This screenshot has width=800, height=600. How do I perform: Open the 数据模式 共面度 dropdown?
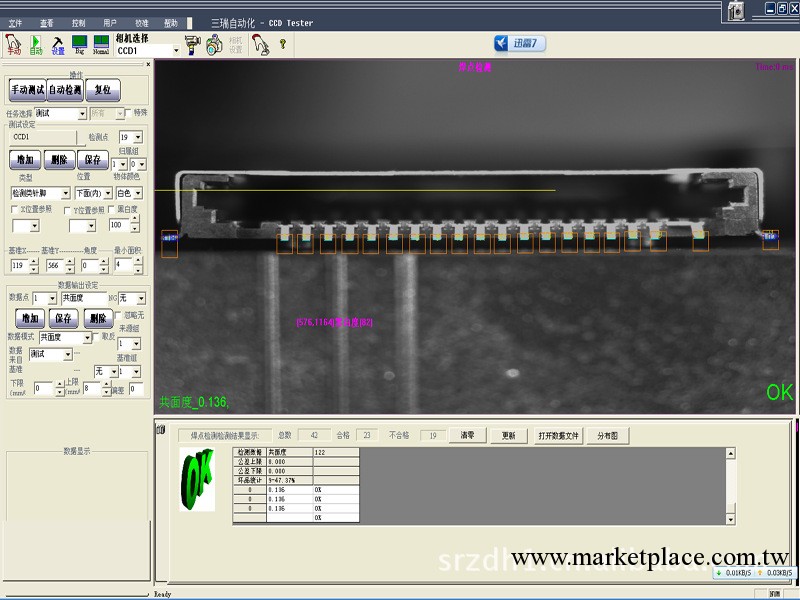click(87, 337)
